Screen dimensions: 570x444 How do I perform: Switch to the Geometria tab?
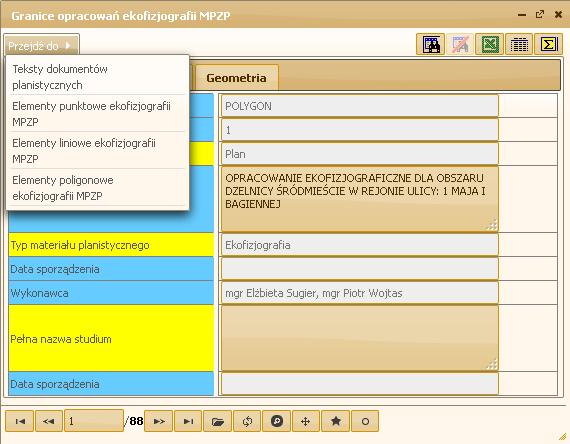coord(236,77)
